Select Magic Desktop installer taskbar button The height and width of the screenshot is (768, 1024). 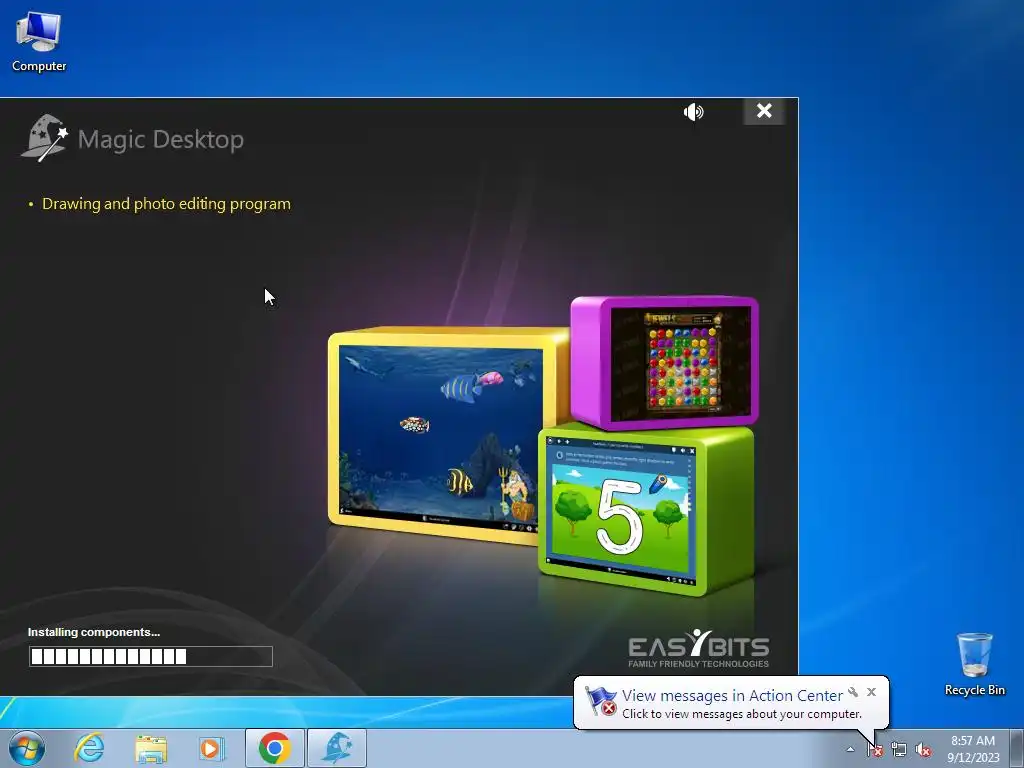(337, 748)
